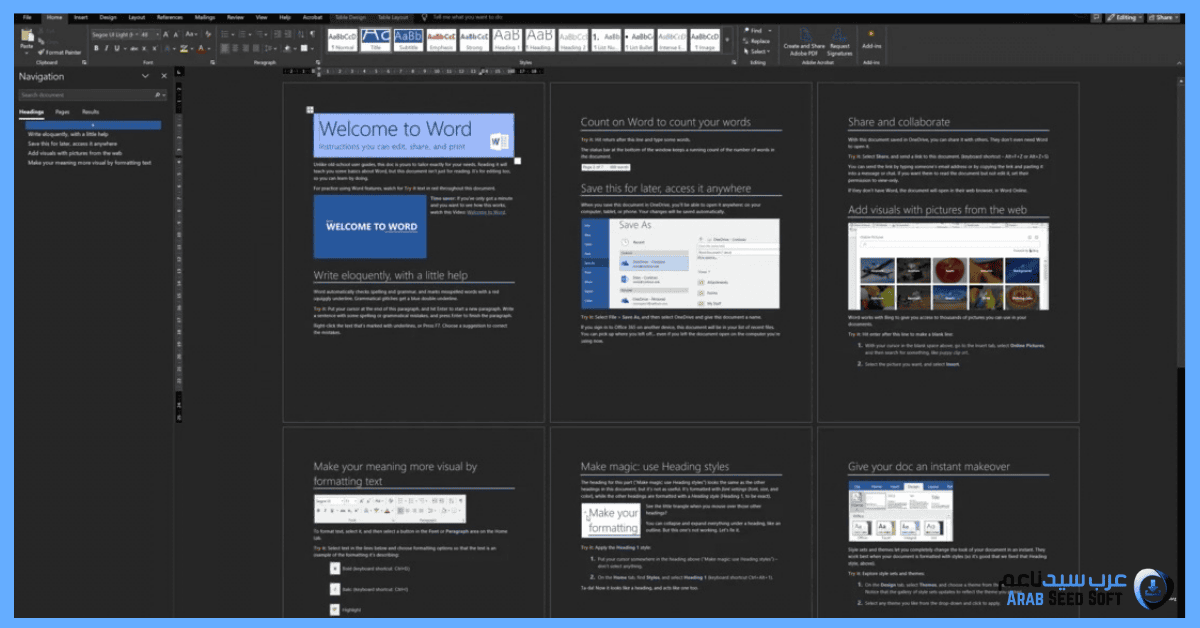Click the font color button
This screenshot has width=1200, height=628.
click(x=201, y=48)
